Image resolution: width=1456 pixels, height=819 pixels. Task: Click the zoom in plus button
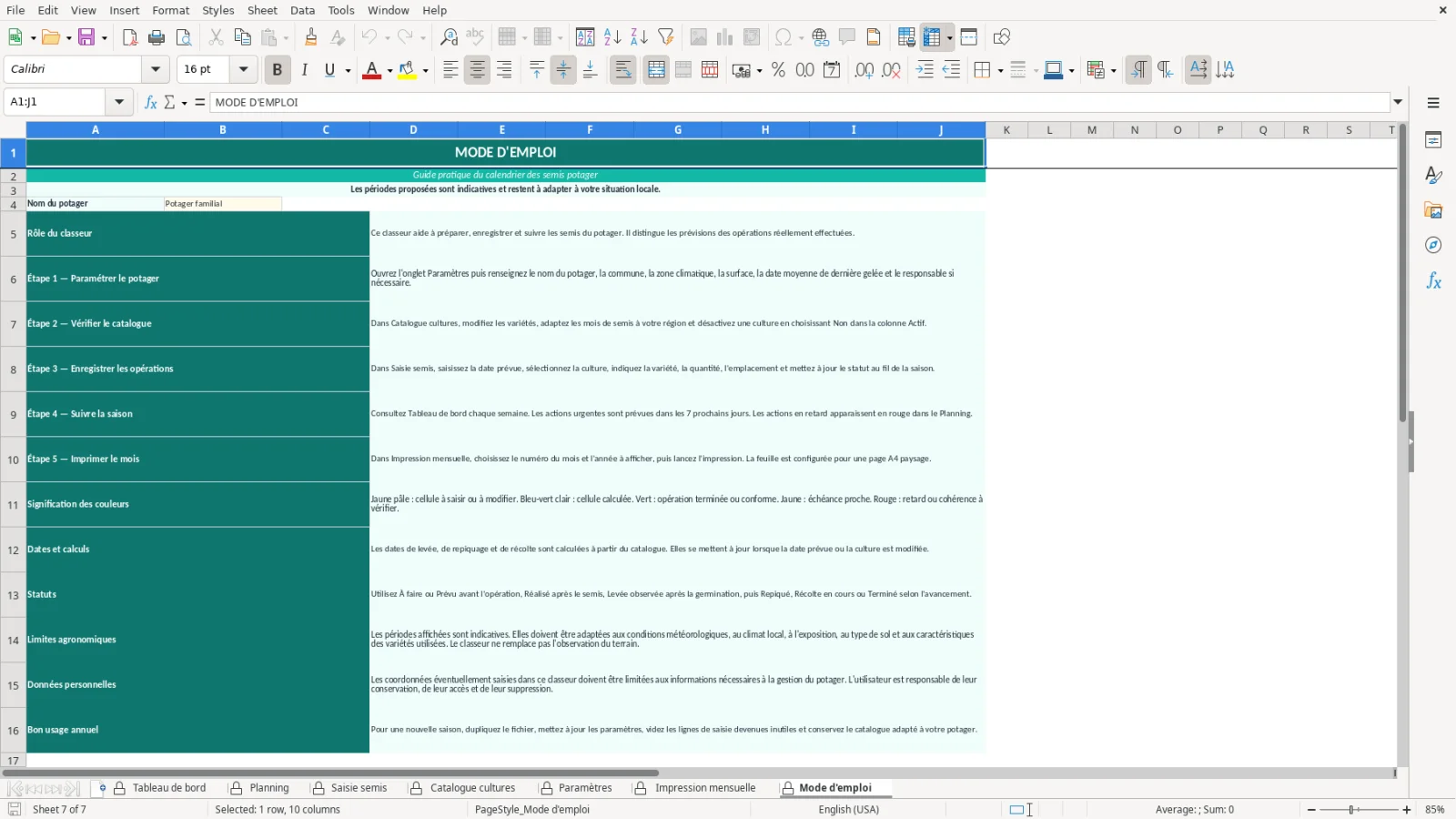coord(1407,809)
